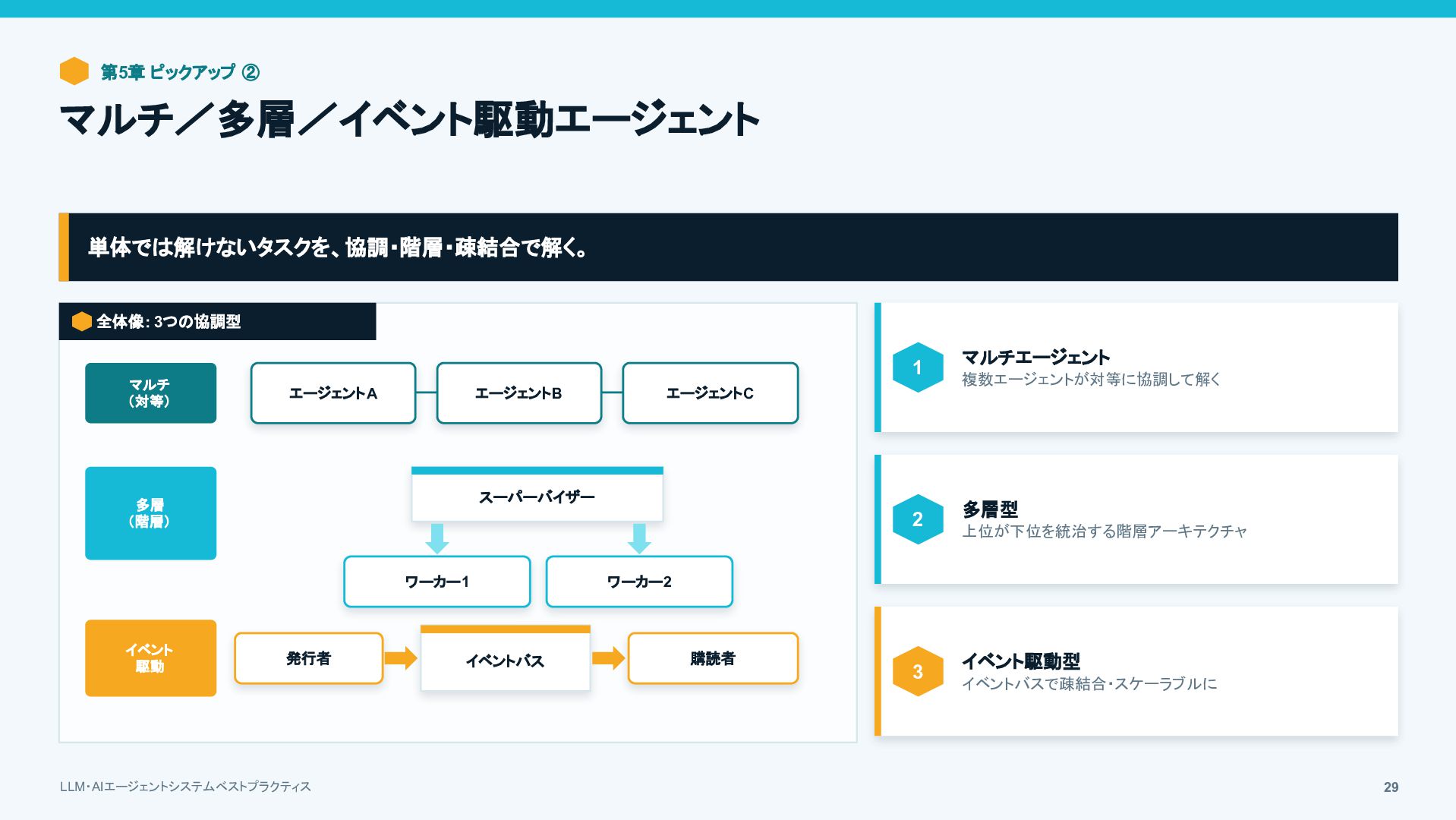Select the マルチ(対等) label box
The image size is (1456, 820).
point(150,393)
